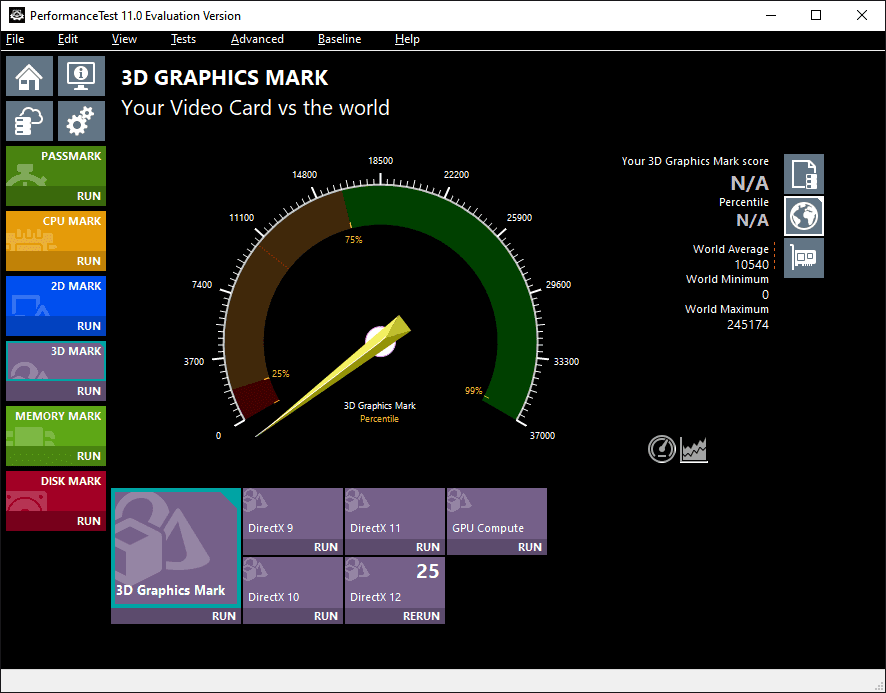
Task: Select the CPU Mark tile
Action: pyautogui.click(x=56, y=232)
